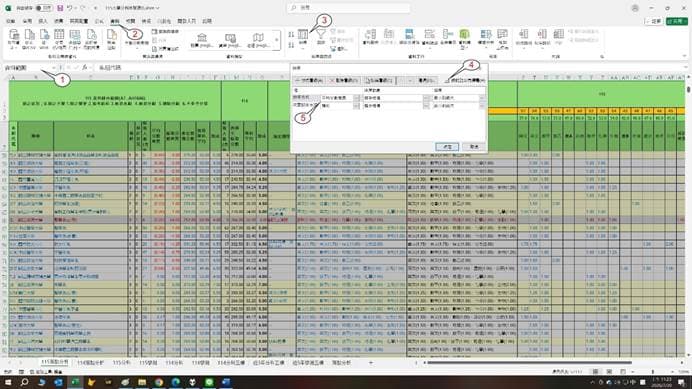Open the Formulas ribbon tab
Screen dimensions: 692x389
(x=99, y=21)
